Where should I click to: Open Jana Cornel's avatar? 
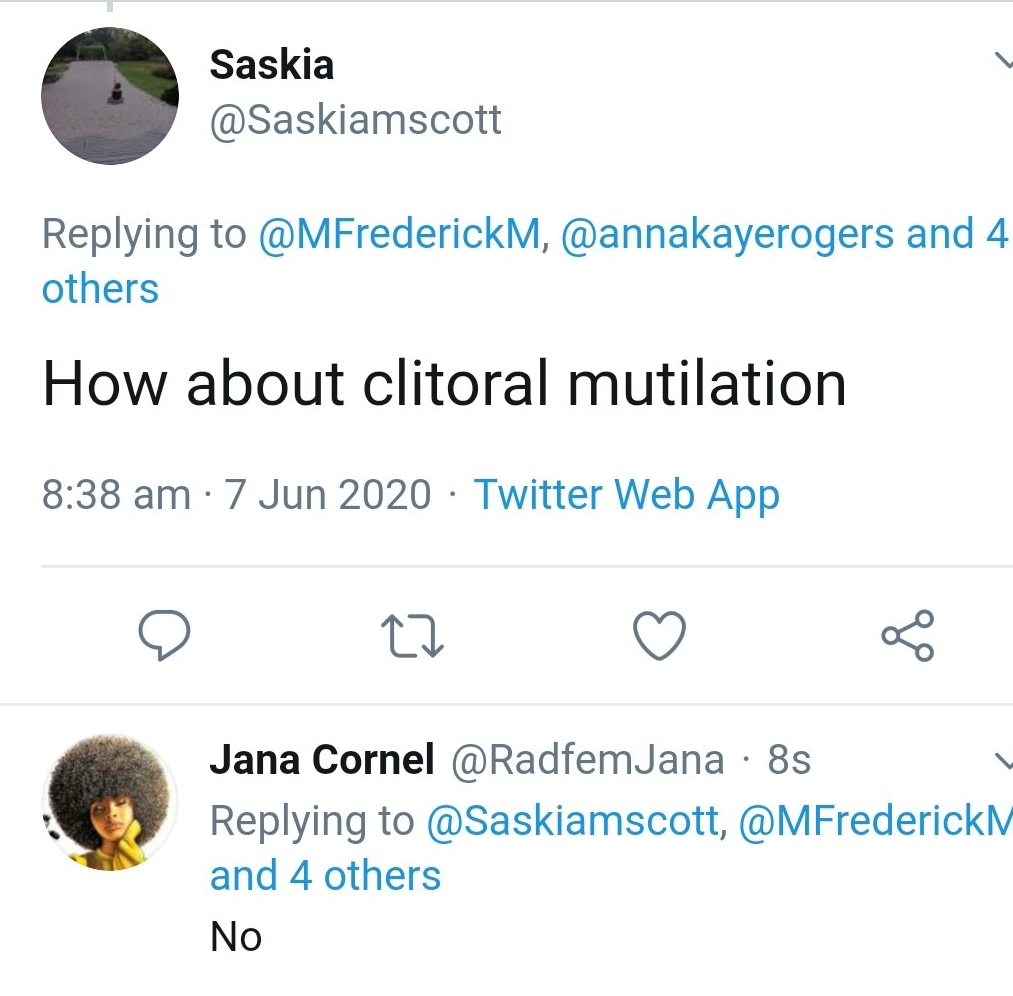(110, 802)
